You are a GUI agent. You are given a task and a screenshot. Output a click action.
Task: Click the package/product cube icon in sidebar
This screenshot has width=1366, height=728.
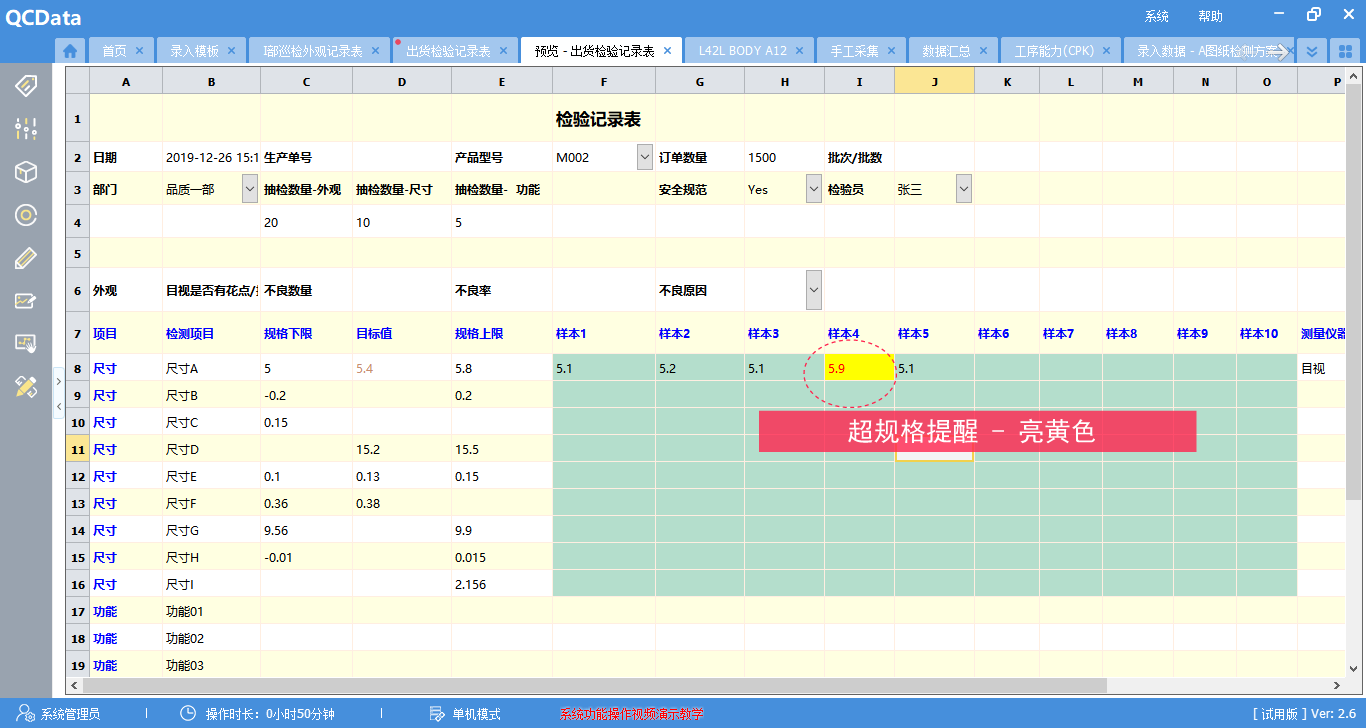(x=25, y=171)
